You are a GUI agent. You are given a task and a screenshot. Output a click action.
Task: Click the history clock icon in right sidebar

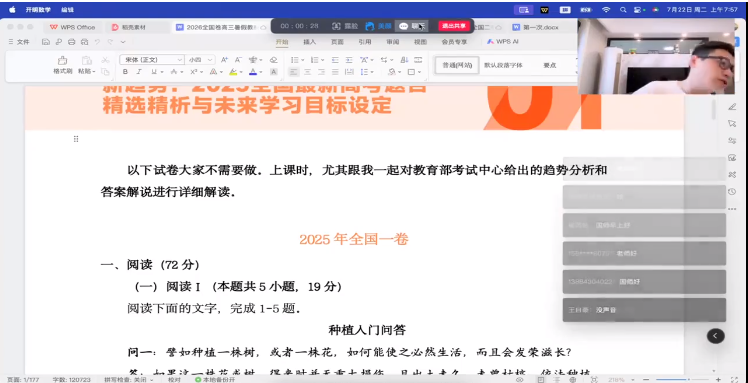(732, 192)
